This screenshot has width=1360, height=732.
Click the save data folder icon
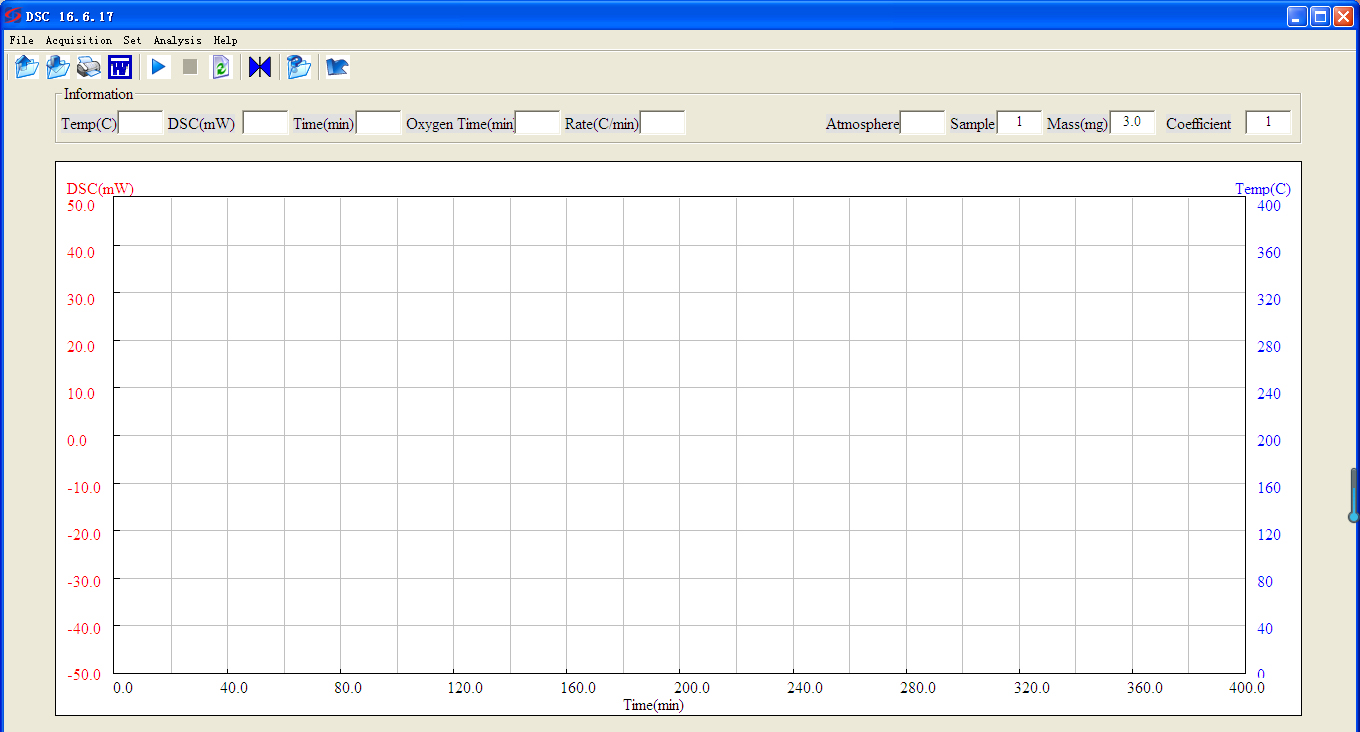tap(58, 67)
